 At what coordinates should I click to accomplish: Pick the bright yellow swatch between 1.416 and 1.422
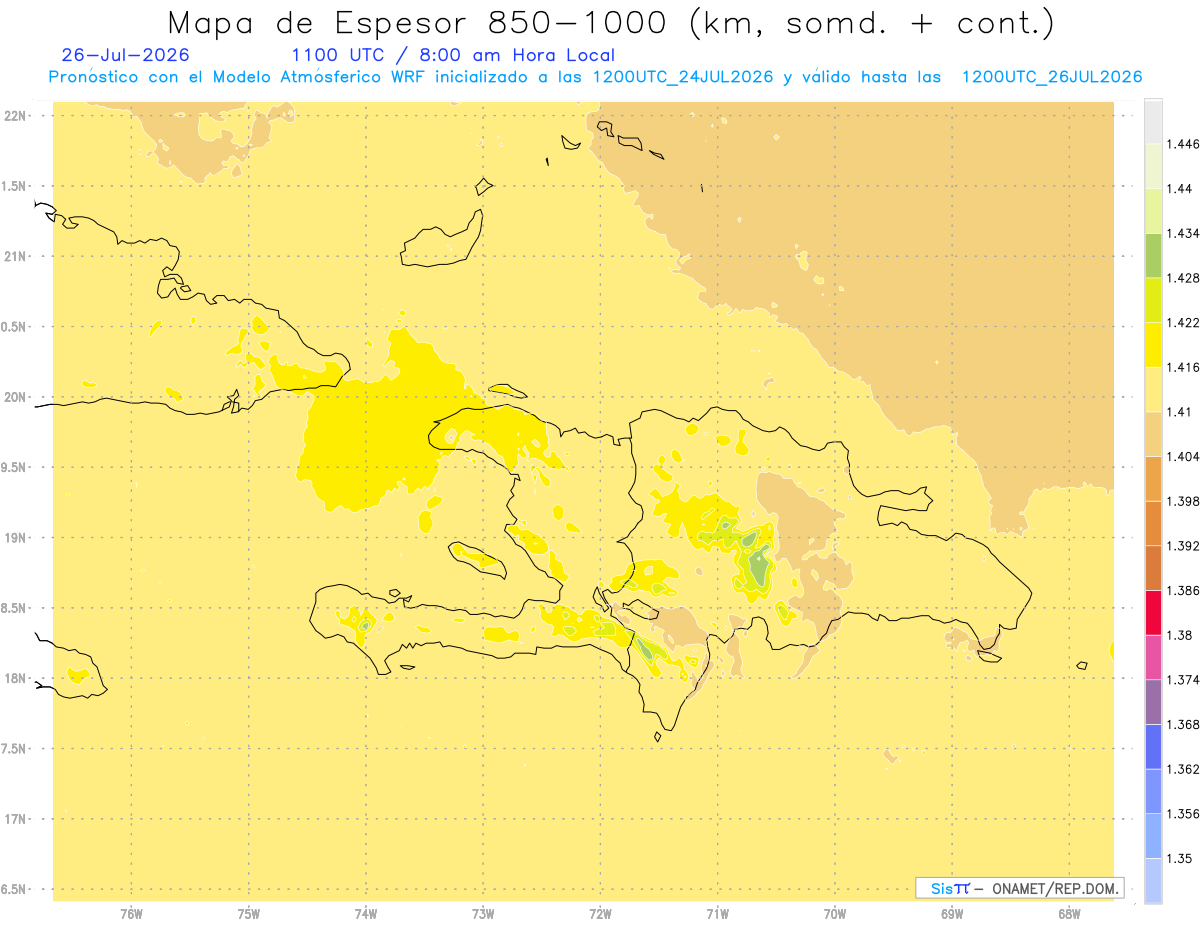[x=1153, y=344]
